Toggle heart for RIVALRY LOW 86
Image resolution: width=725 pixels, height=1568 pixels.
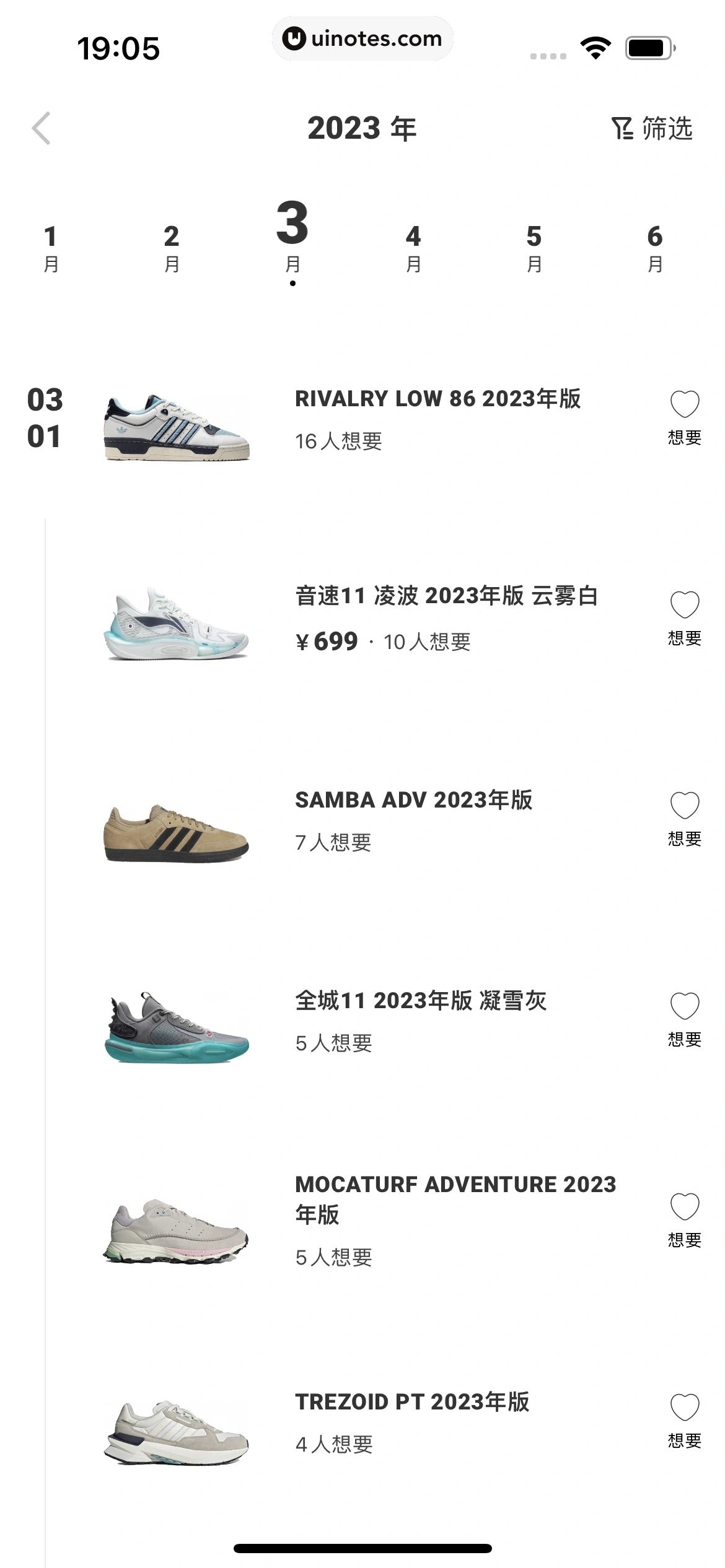[685, 404]
